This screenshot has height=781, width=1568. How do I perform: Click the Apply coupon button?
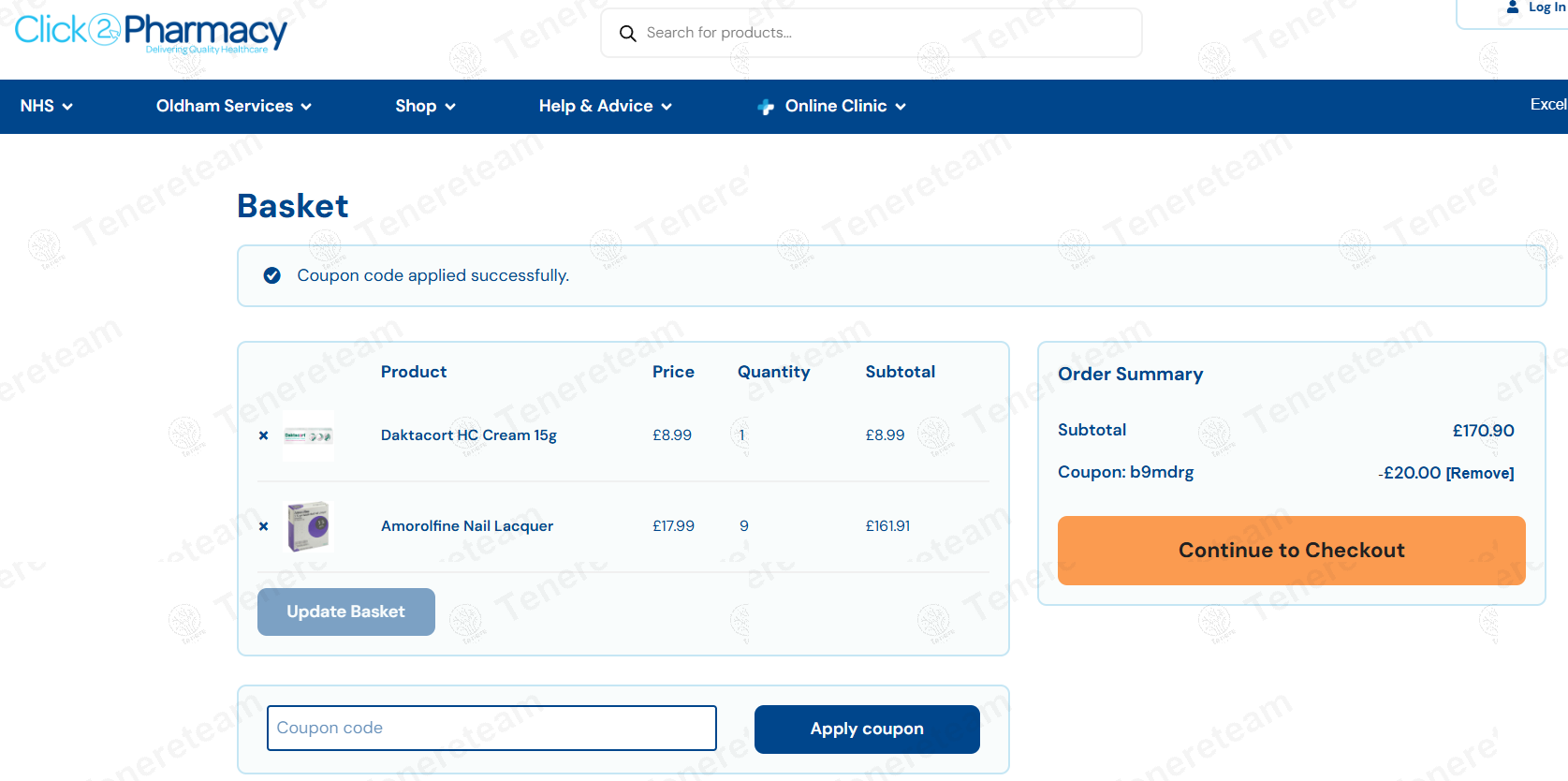tap(866, 729)
